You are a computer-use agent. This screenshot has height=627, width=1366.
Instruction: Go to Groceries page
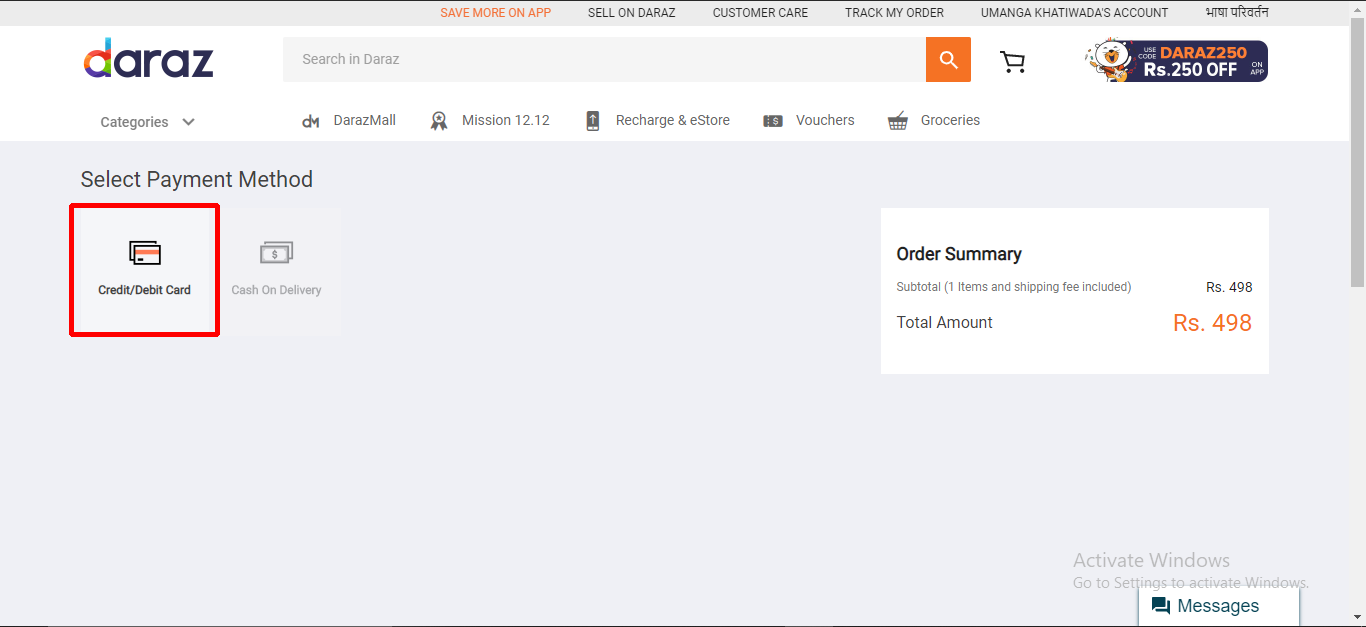click(950, 120)
